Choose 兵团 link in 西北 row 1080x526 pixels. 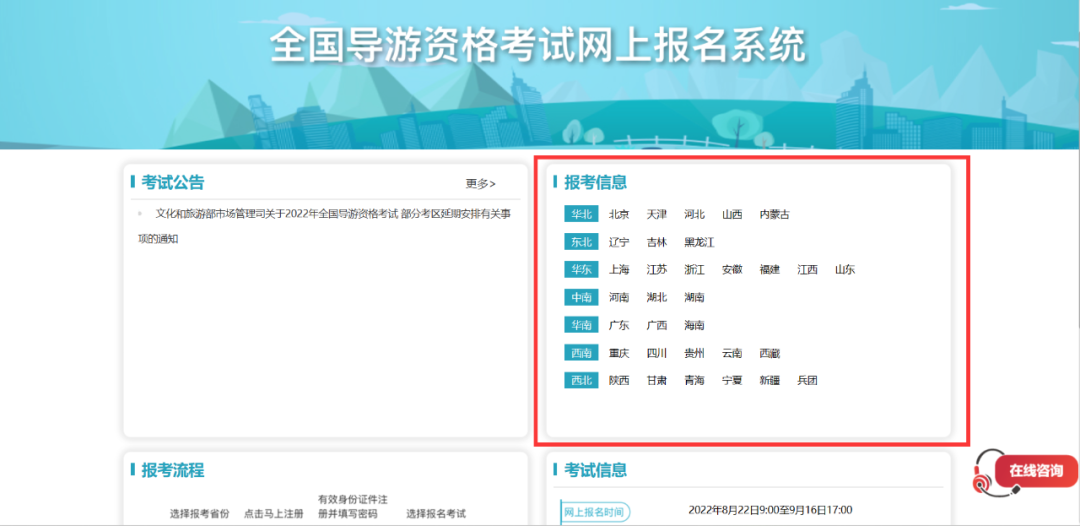click(807, 380)
